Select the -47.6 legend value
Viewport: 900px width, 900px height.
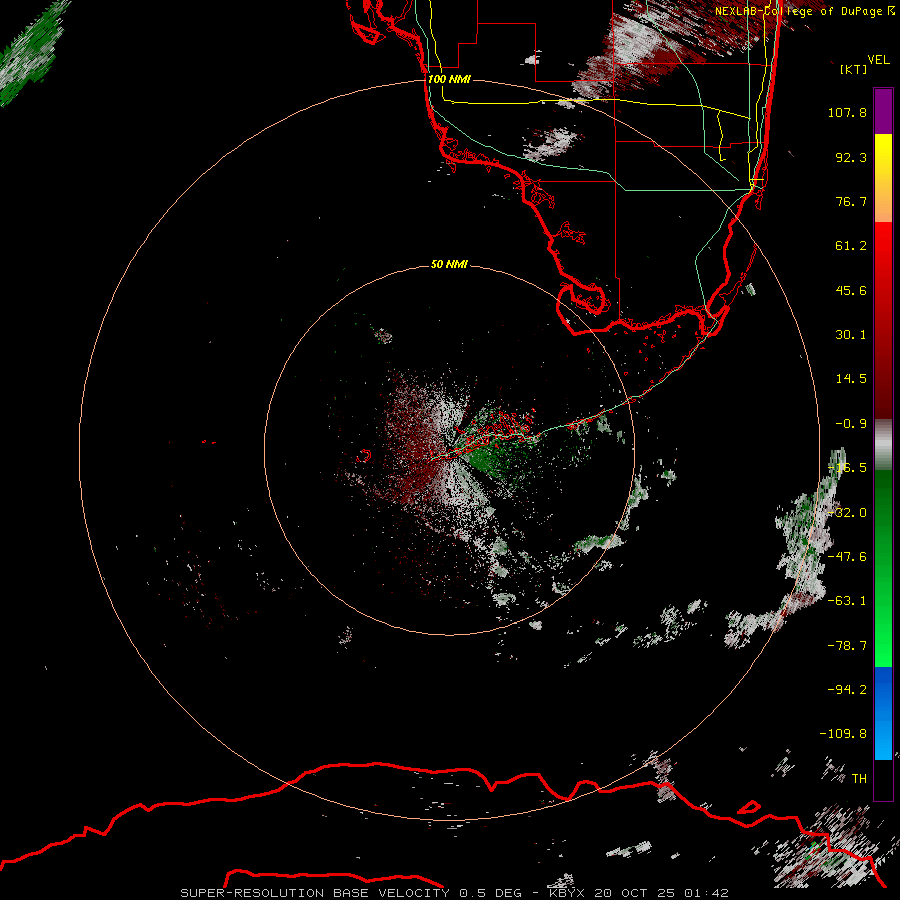(847, 557)
